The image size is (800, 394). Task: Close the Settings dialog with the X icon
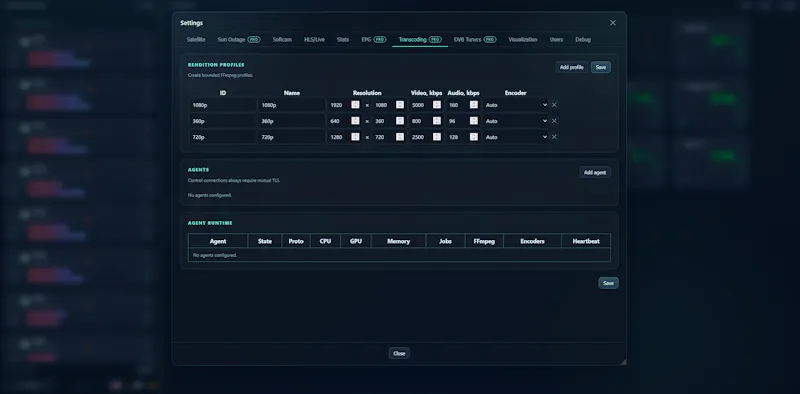click(x=613, y=23)
